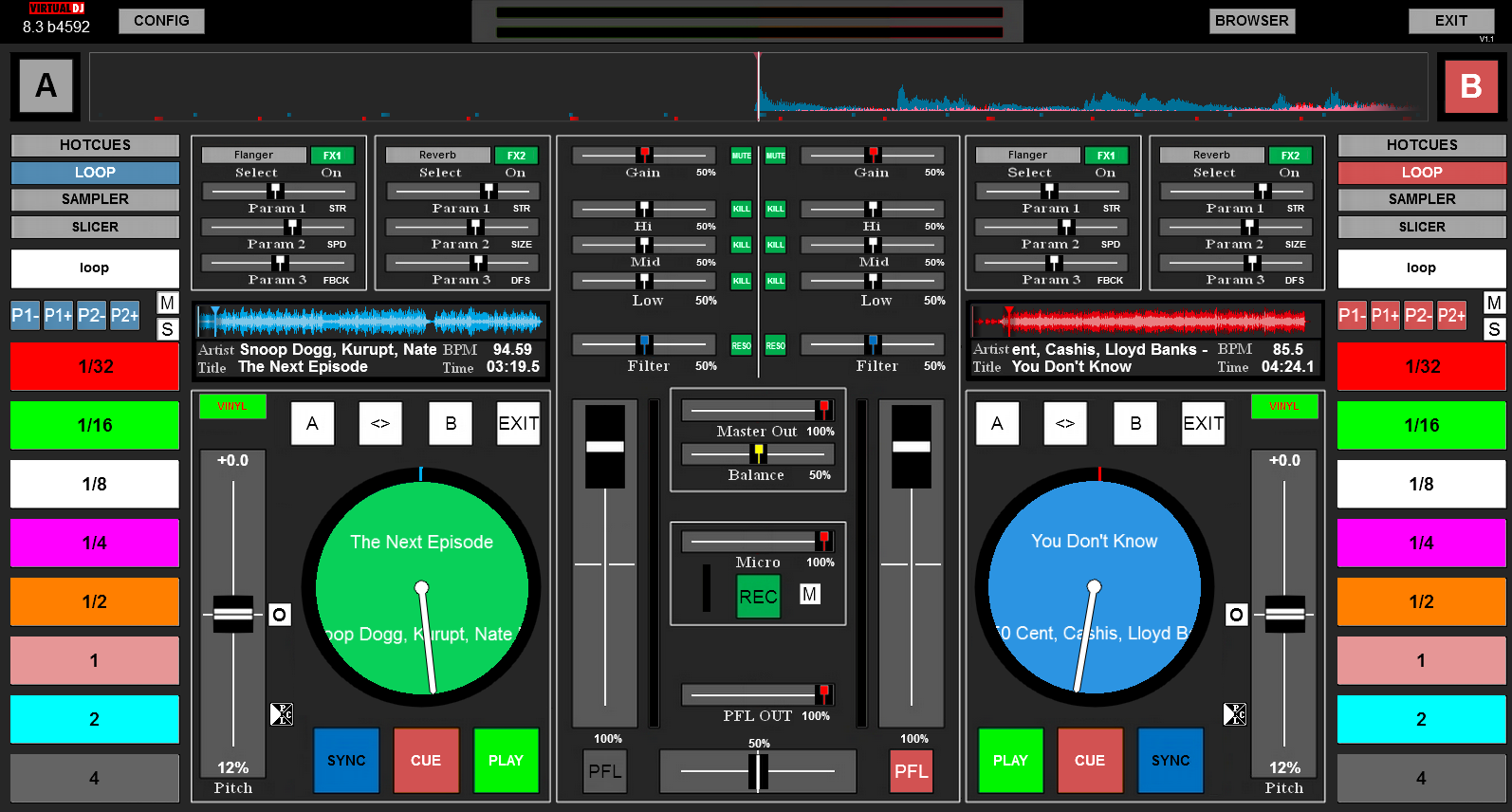The width and height of the screenshot is (1512, 812).
Task: Click the right deck loop S button
Action: click(x=1494, y=329)
